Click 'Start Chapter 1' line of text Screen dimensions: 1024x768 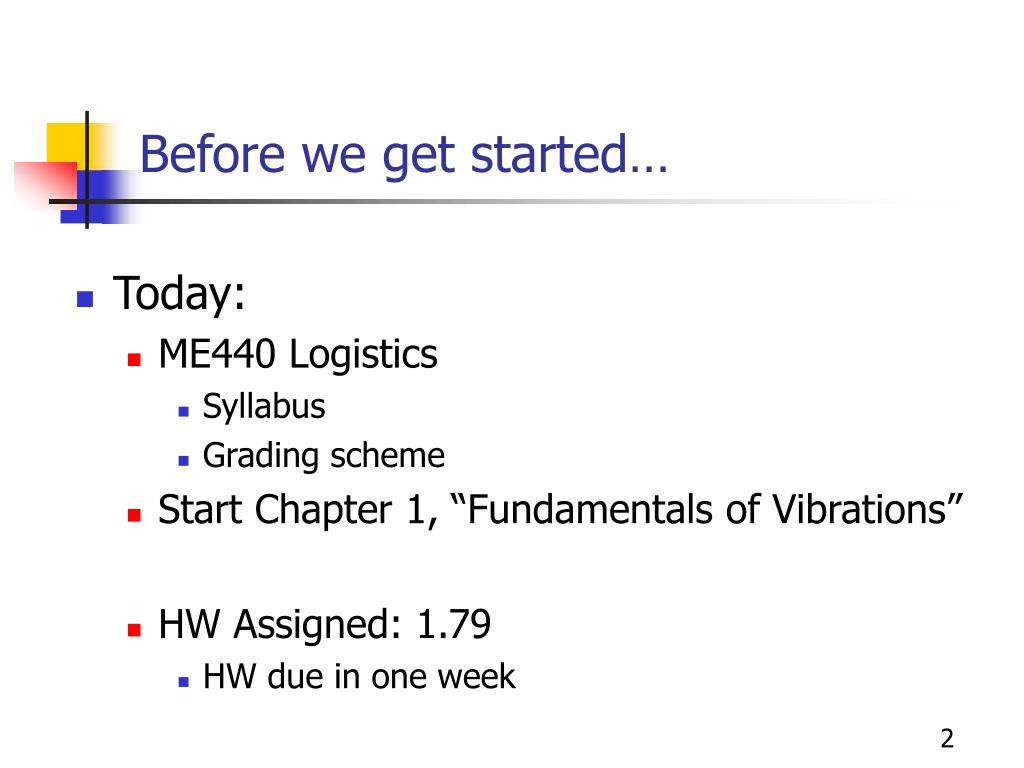coord(560,510)
